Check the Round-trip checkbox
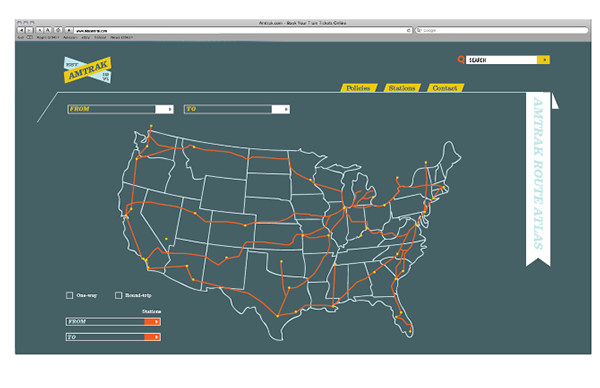Viewport: 600px width, 388px height. (119, 295)
